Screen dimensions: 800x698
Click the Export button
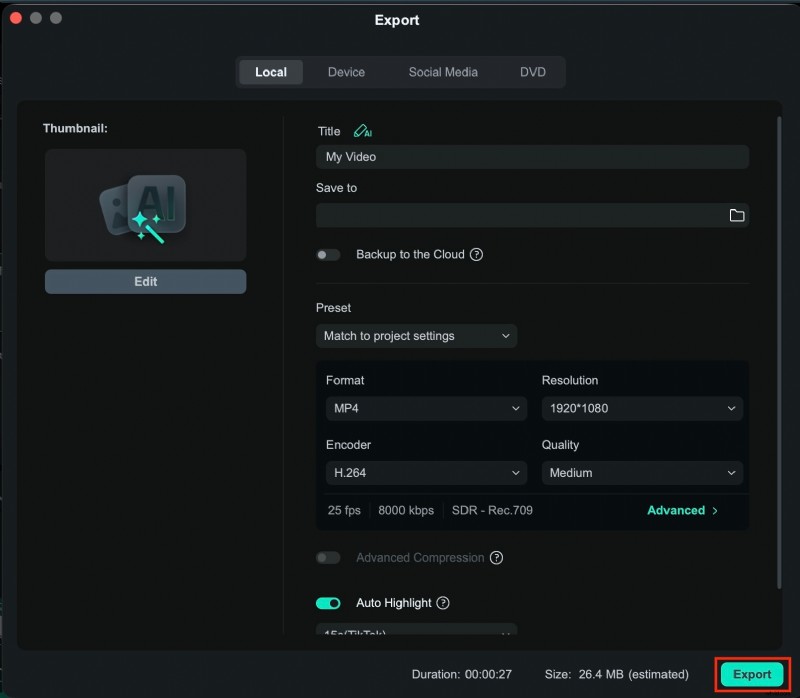[751, 674]
